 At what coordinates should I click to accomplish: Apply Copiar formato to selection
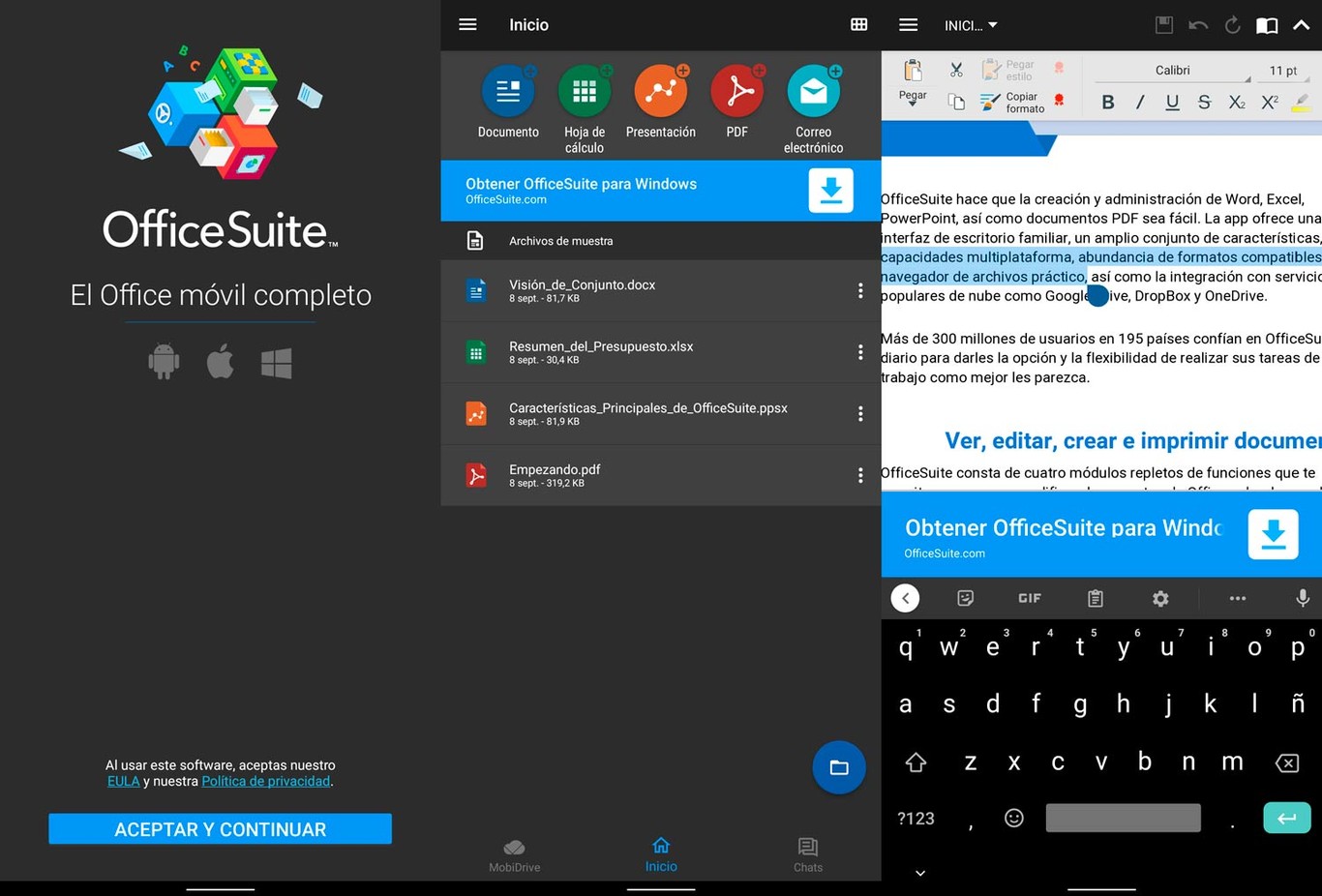pyautogui.click(x=1013, y=102)
